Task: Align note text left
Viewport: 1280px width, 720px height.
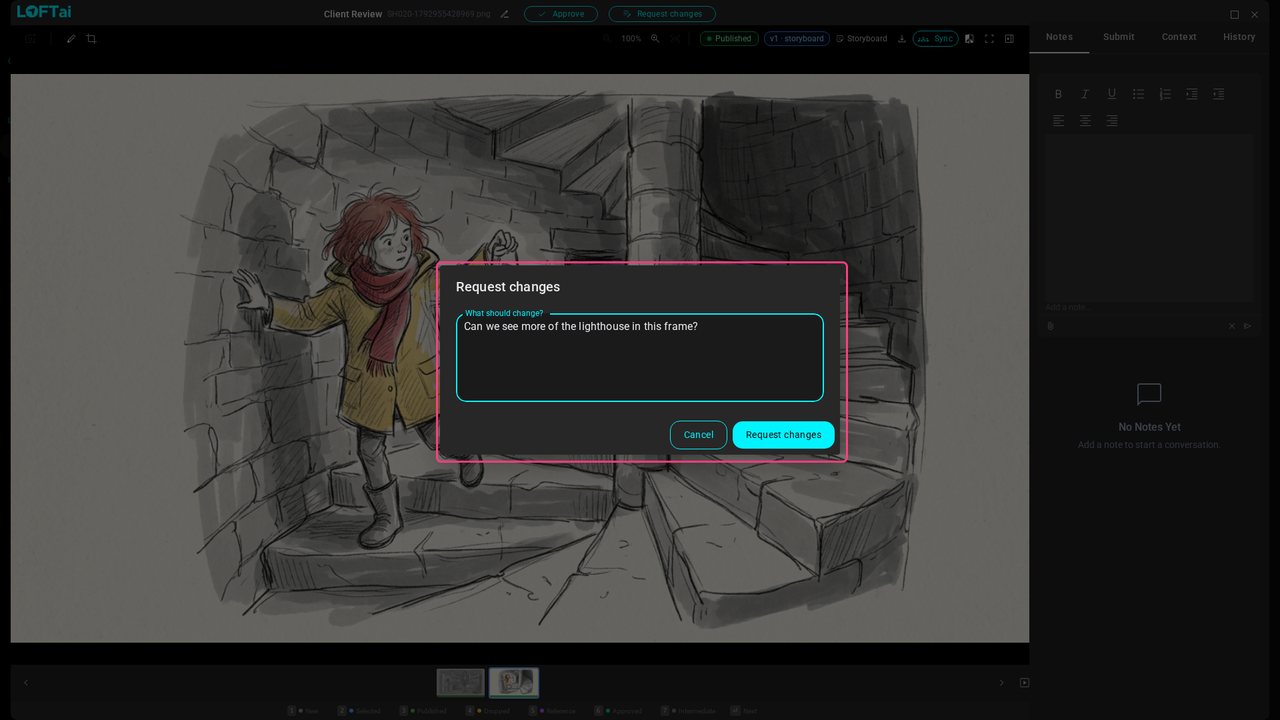Action: tap(1058, 120)
